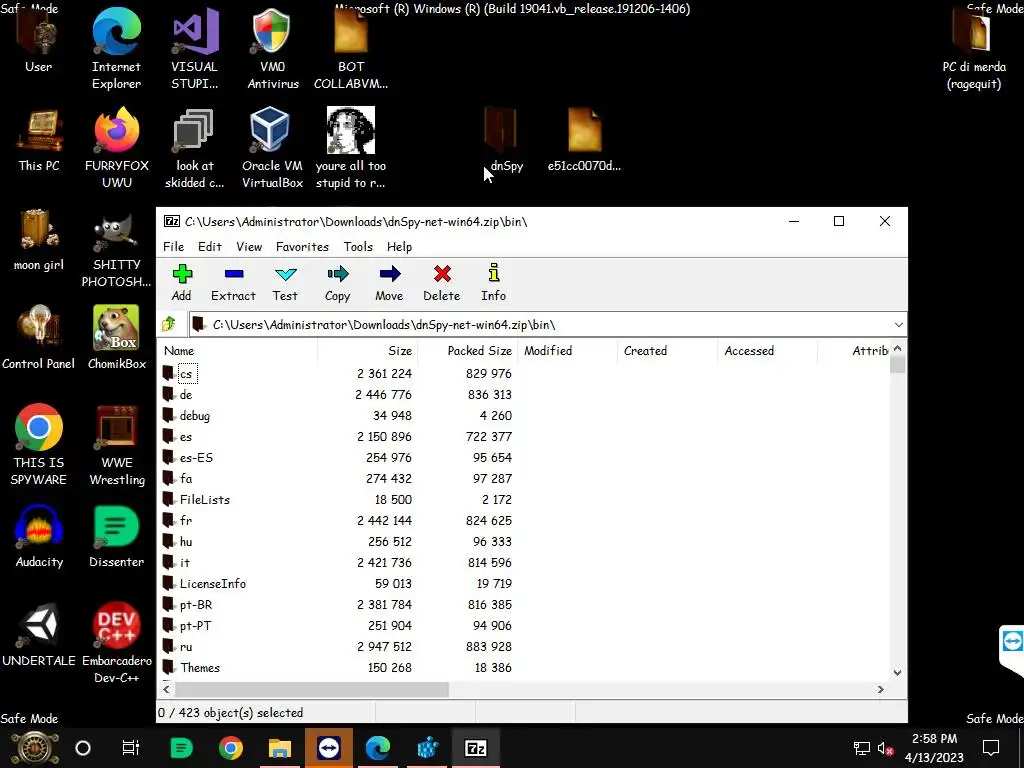Select the ChomikBox desktop icon

(x=117, y=338)
